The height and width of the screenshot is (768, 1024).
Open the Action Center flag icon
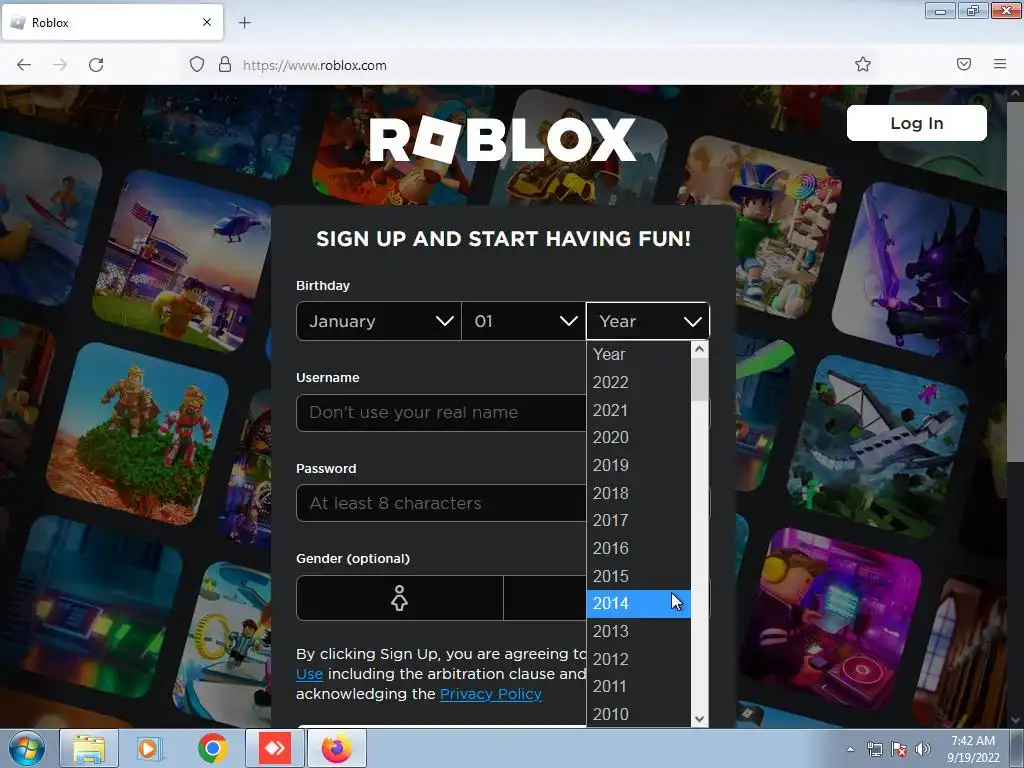click(x=899, y=749)
